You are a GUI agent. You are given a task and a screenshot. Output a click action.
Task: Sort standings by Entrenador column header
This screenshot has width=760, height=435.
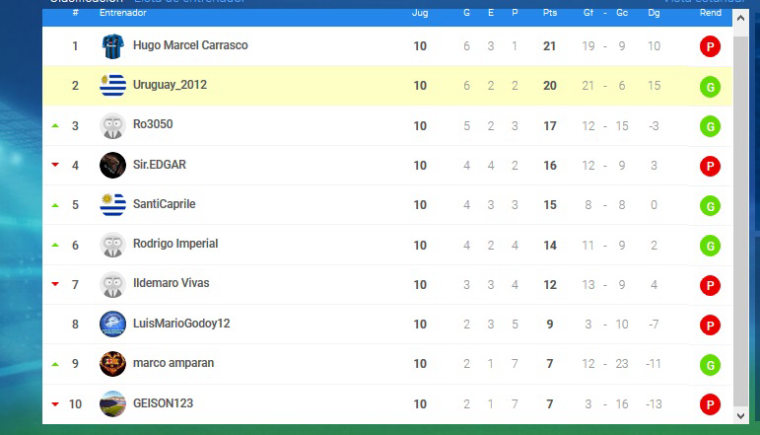coord(123,13)
